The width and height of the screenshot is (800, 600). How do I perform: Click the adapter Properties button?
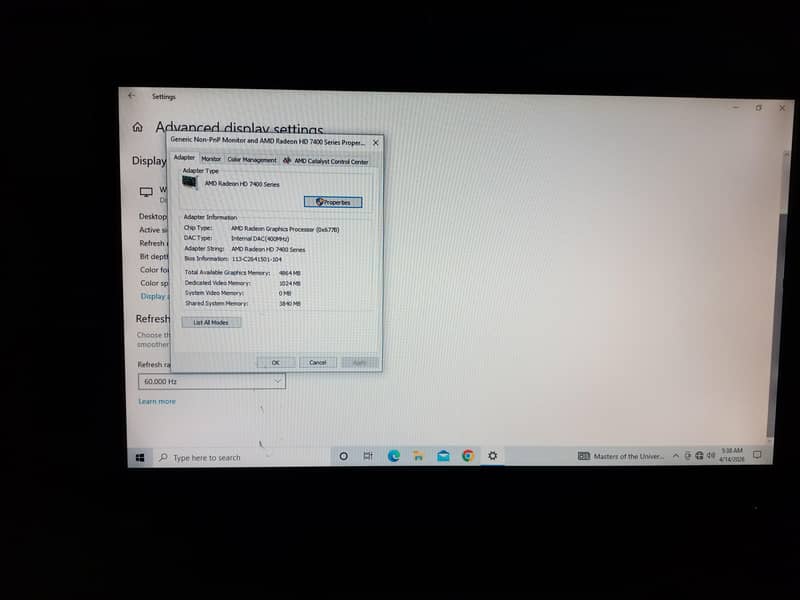pyautogui.click(x=333, y=202)
